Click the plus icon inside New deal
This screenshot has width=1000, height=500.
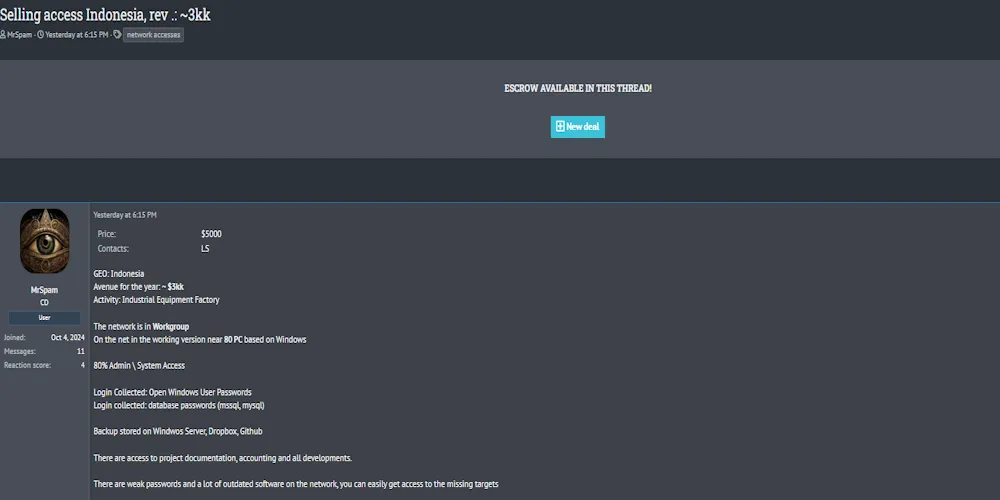coord(560,127)
